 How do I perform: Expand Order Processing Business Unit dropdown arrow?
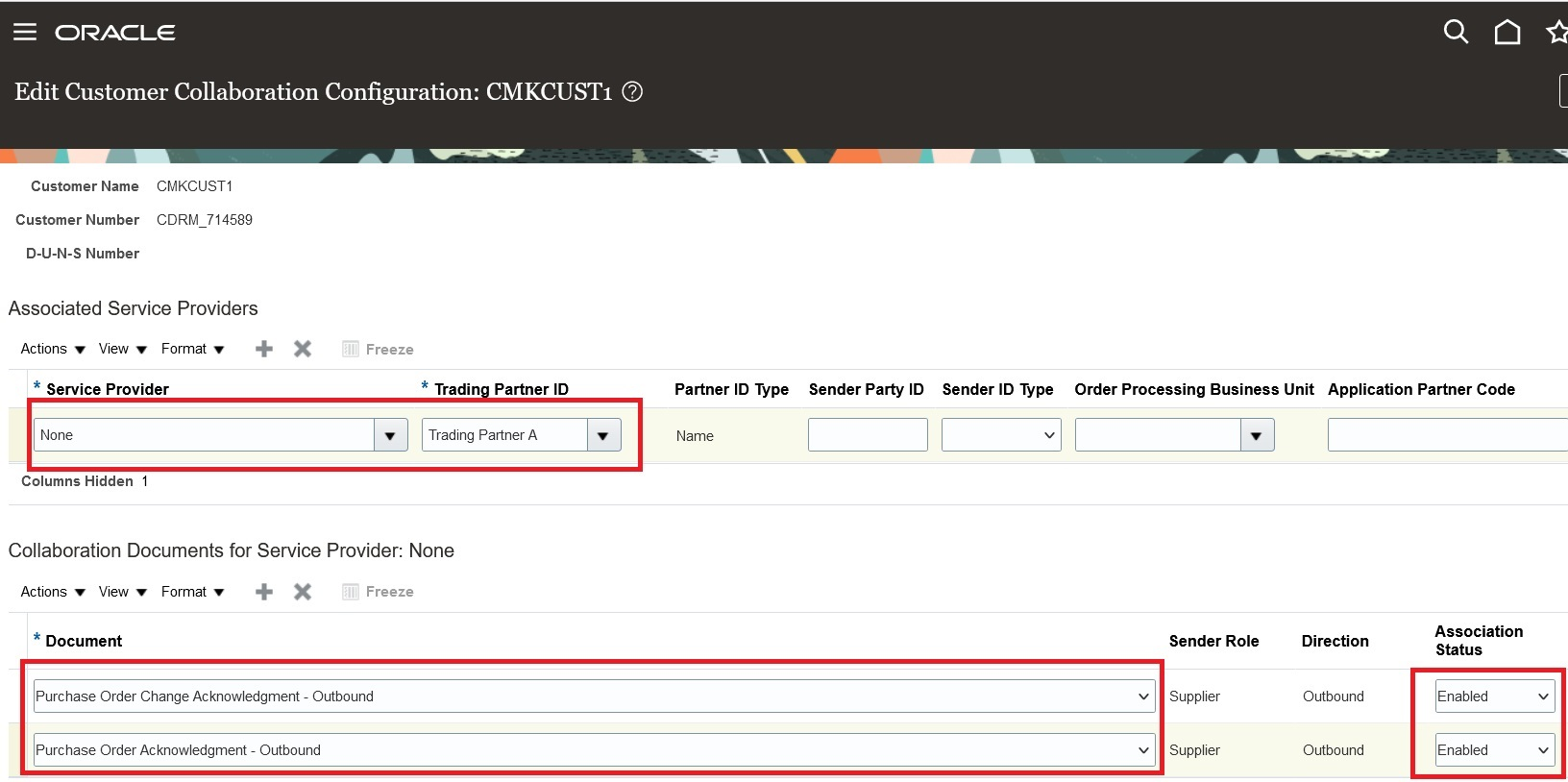click(x=1257, y=435)
